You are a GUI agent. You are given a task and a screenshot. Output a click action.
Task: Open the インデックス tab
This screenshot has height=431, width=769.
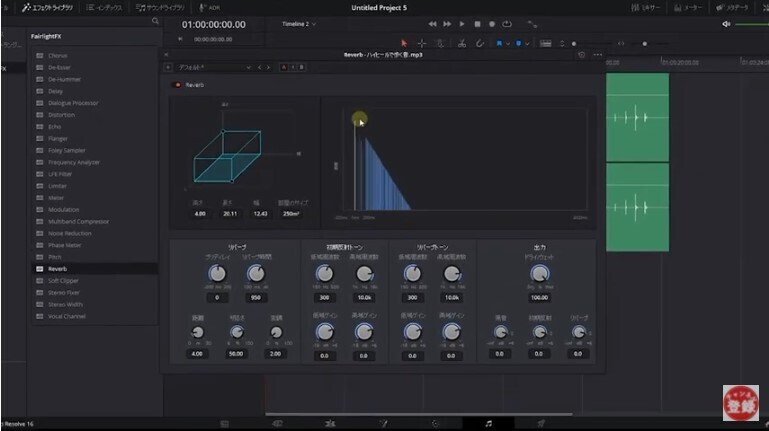click(x=104, y=8)
